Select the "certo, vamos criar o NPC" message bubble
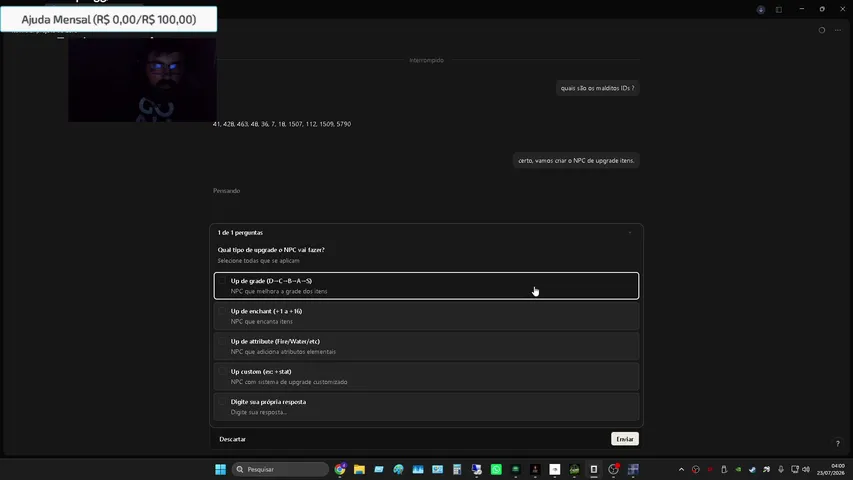 (576, 161)
